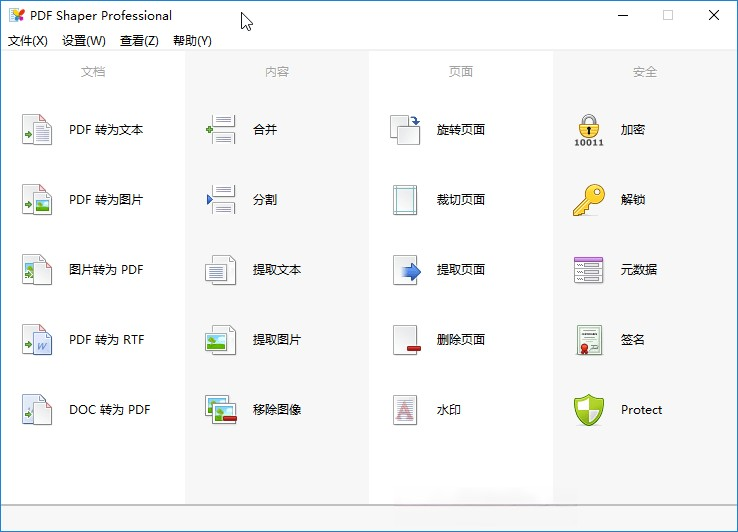Viewport: 738px width, 532px height.
Task: Choose the PDF 转为图片 label
Action: pyautogui.click(x=106, y=200)
